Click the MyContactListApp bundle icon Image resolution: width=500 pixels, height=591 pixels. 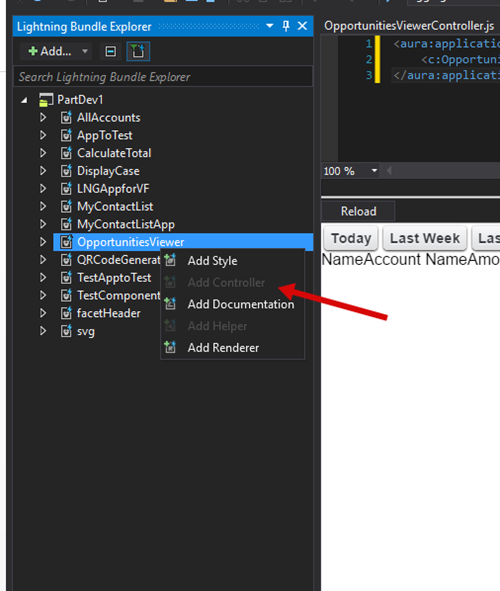click(x=66, y=224)
